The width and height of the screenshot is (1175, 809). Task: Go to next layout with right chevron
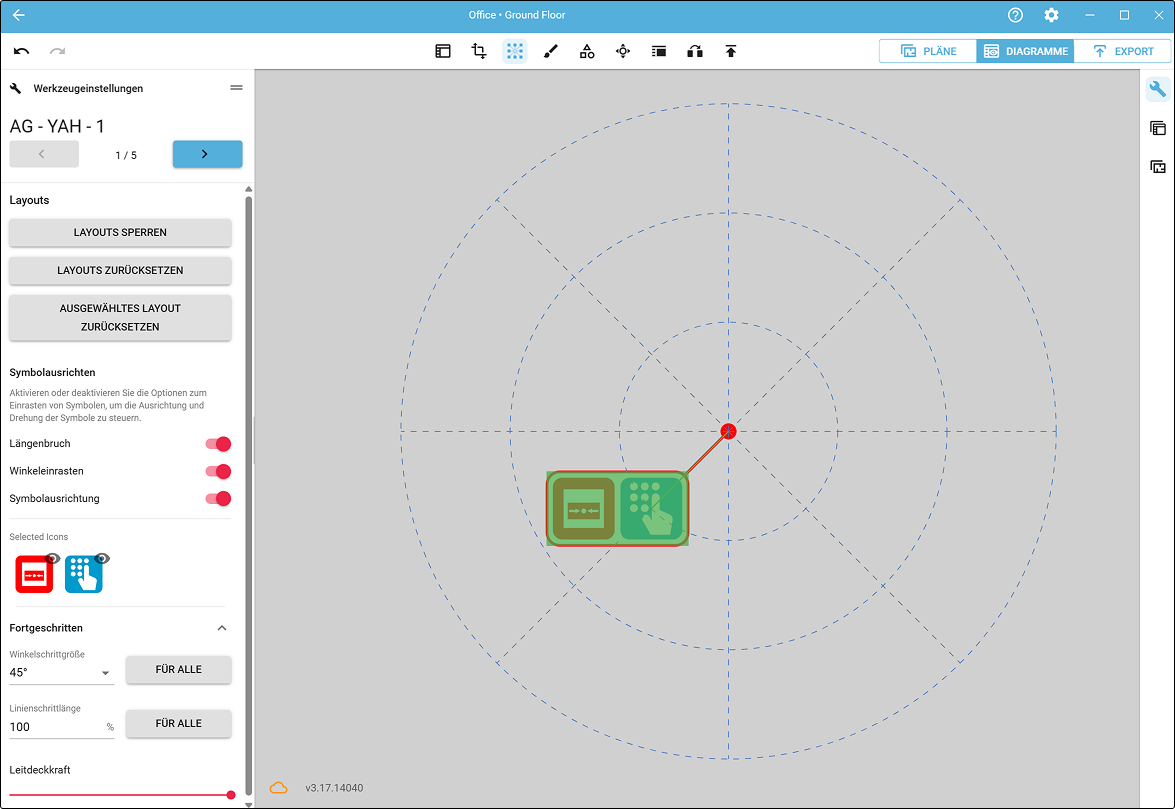(x=208, y=154)
